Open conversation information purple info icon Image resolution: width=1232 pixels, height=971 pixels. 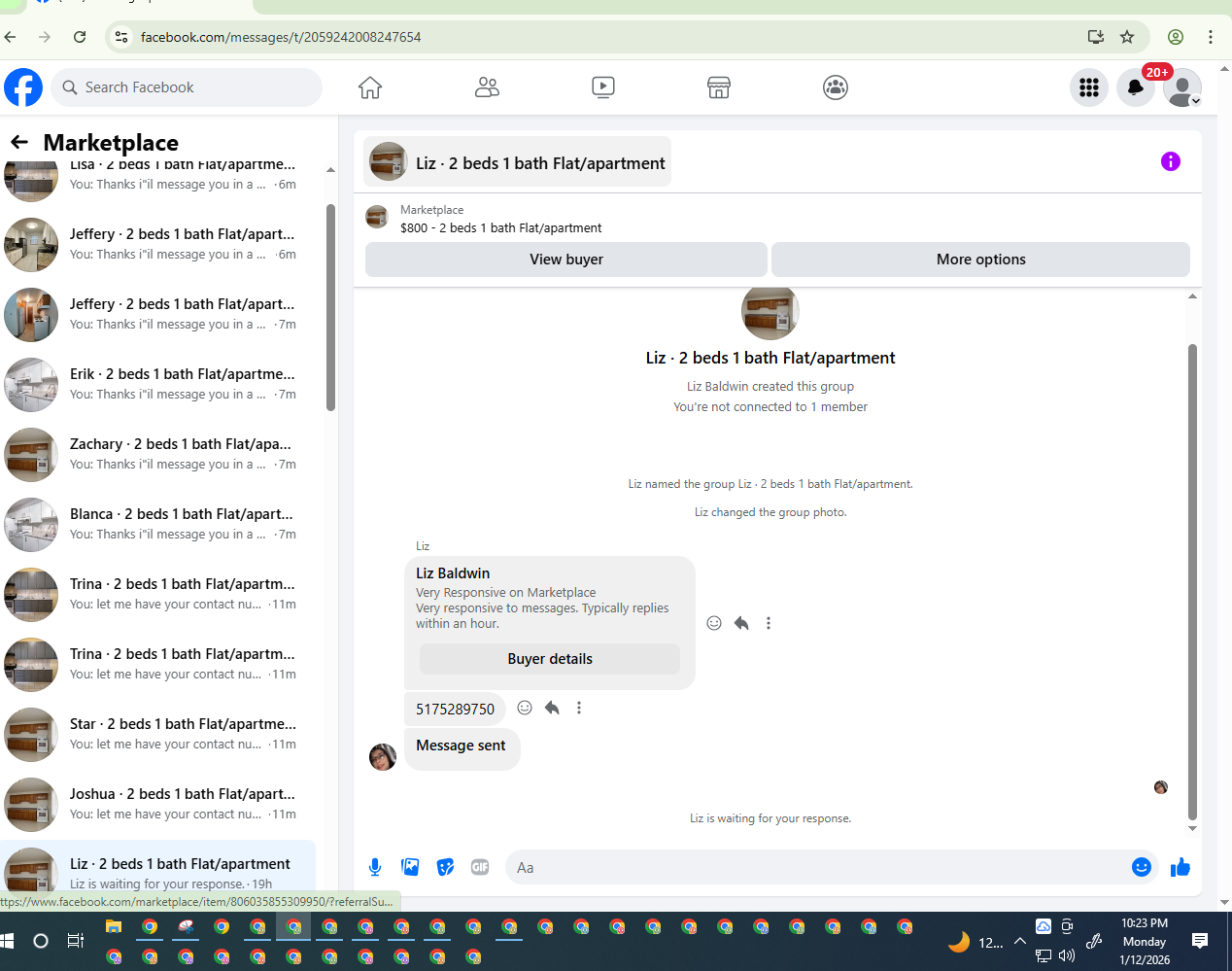coord(1171,161)
